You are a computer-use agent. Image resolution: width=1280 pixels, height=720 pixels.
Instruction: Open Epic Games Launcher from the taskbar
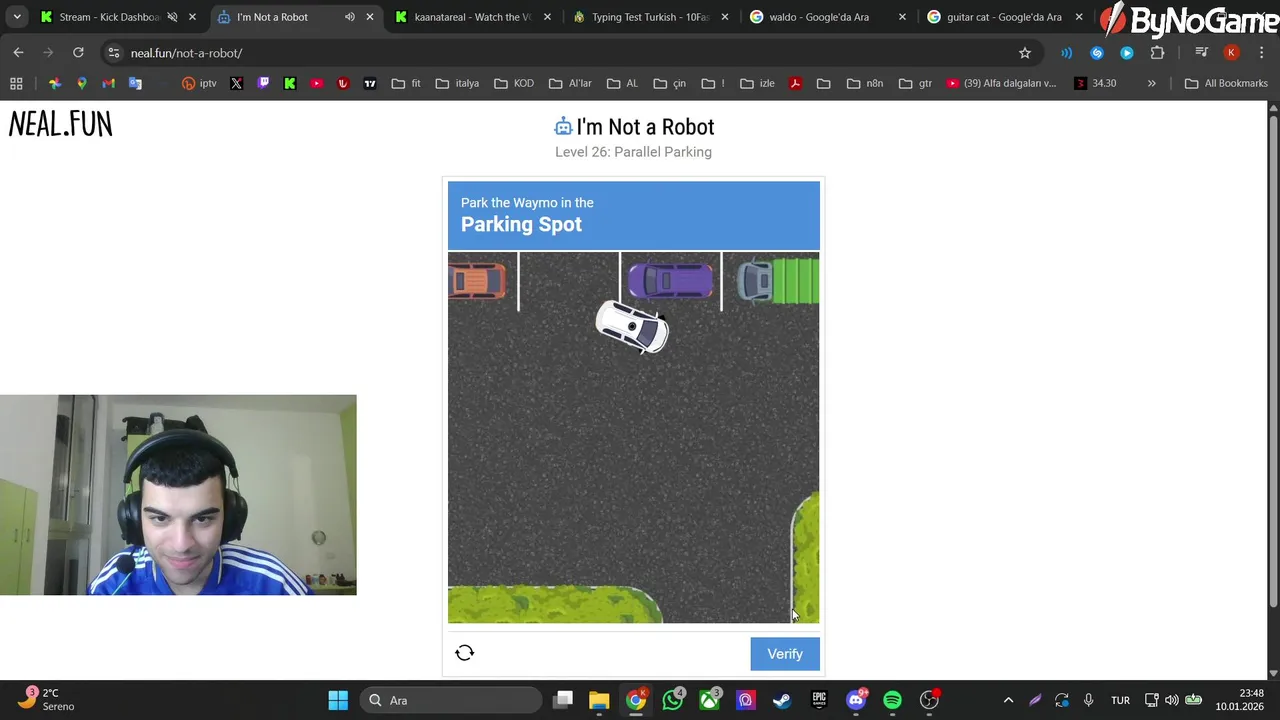[819, 700]
